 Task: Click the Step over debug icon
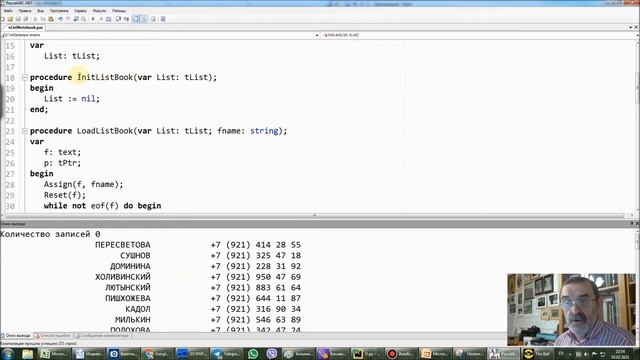pyautogui.click(x=118, y=19)
